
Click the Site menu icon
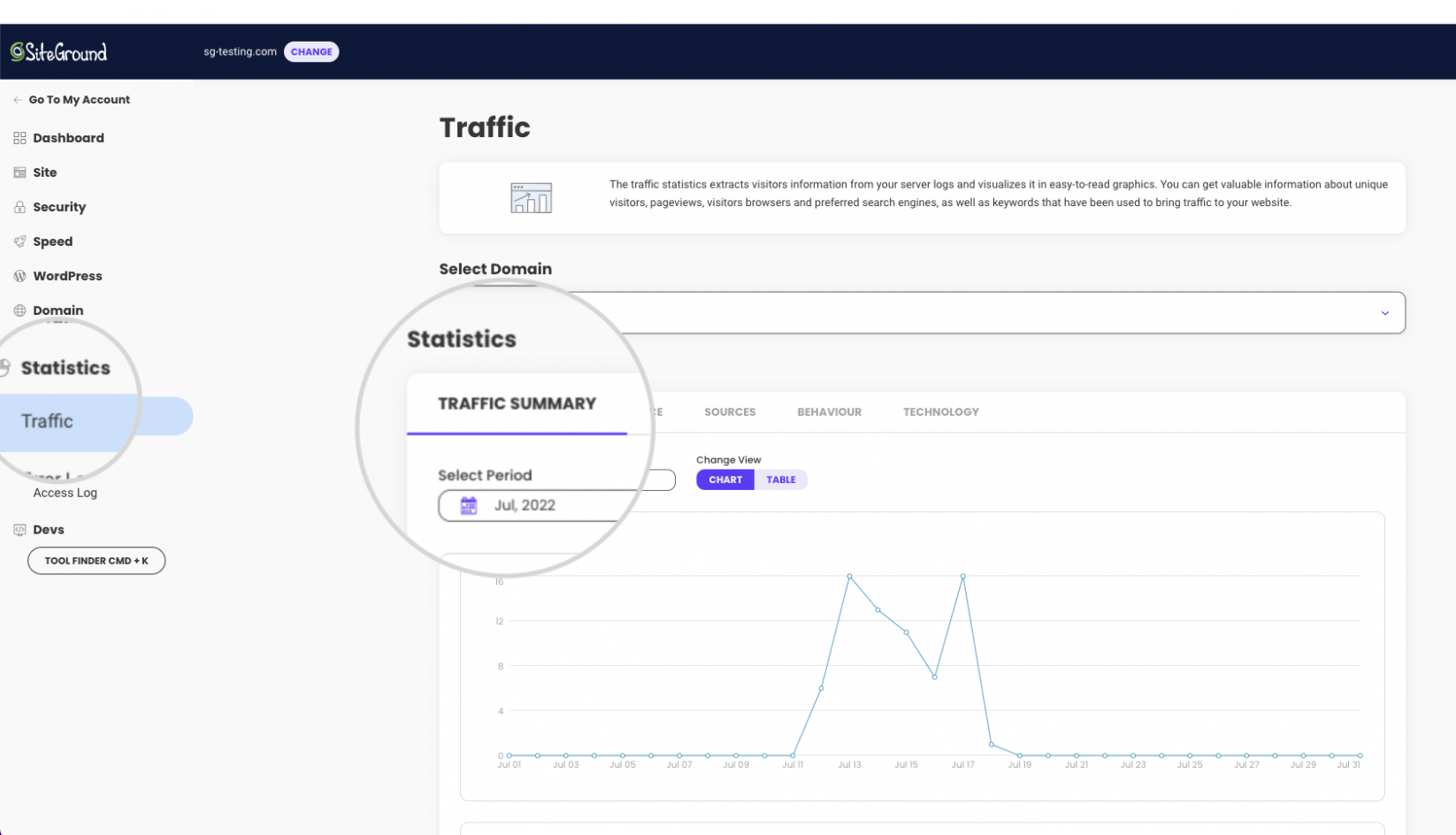point(19,172)
